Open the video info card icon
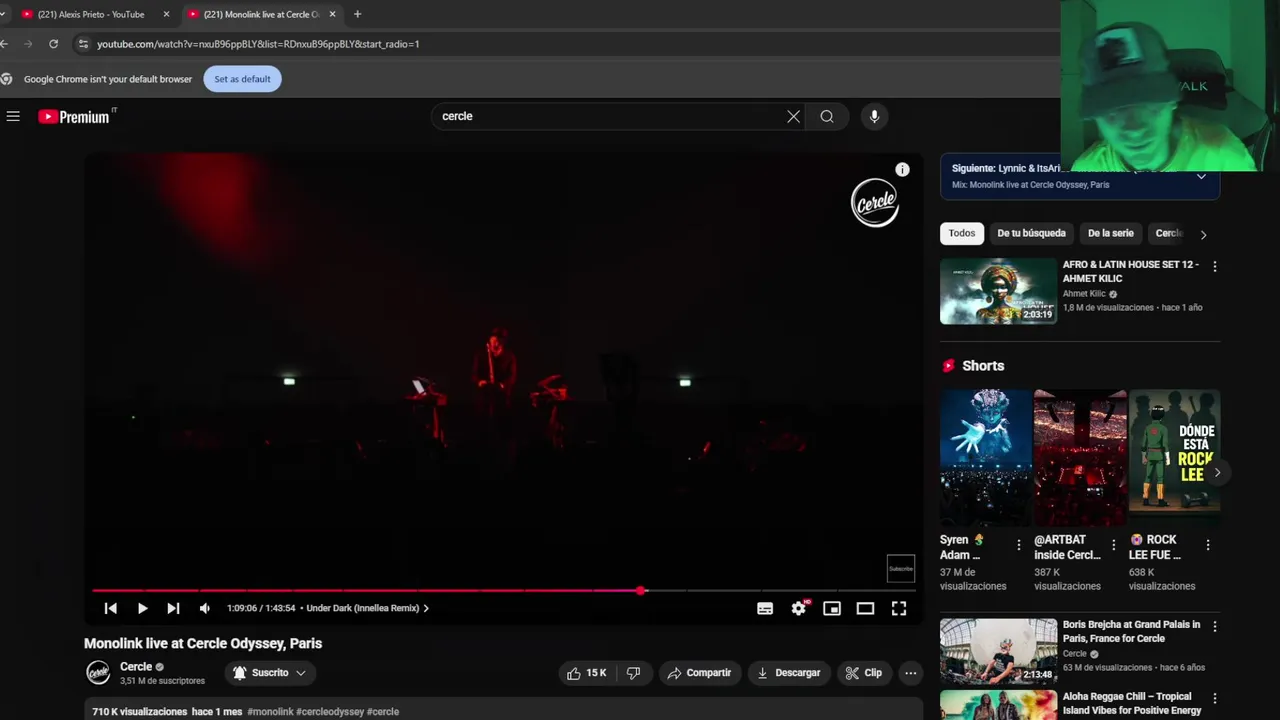This screenshot has height=720, width=1280. tap(902, 170)
